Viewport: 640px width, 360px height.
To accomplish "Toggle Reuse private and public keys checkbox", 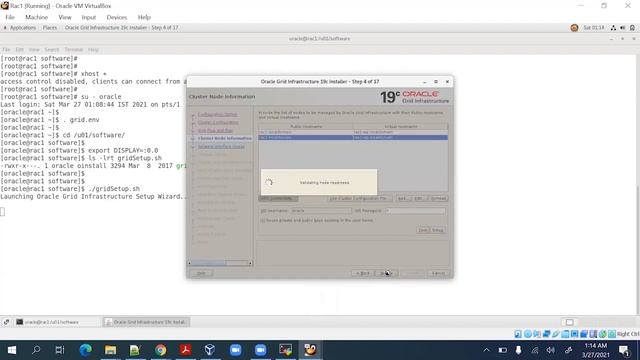I will (x=263, y=220).
